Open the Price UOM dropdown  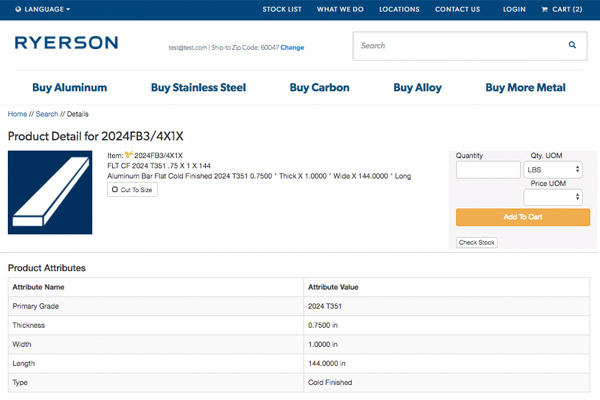point(553,197)
